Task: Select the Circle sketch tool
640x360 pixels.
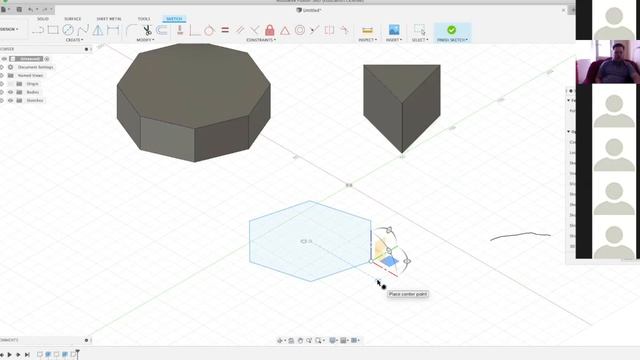Action: tap(68, 30)
